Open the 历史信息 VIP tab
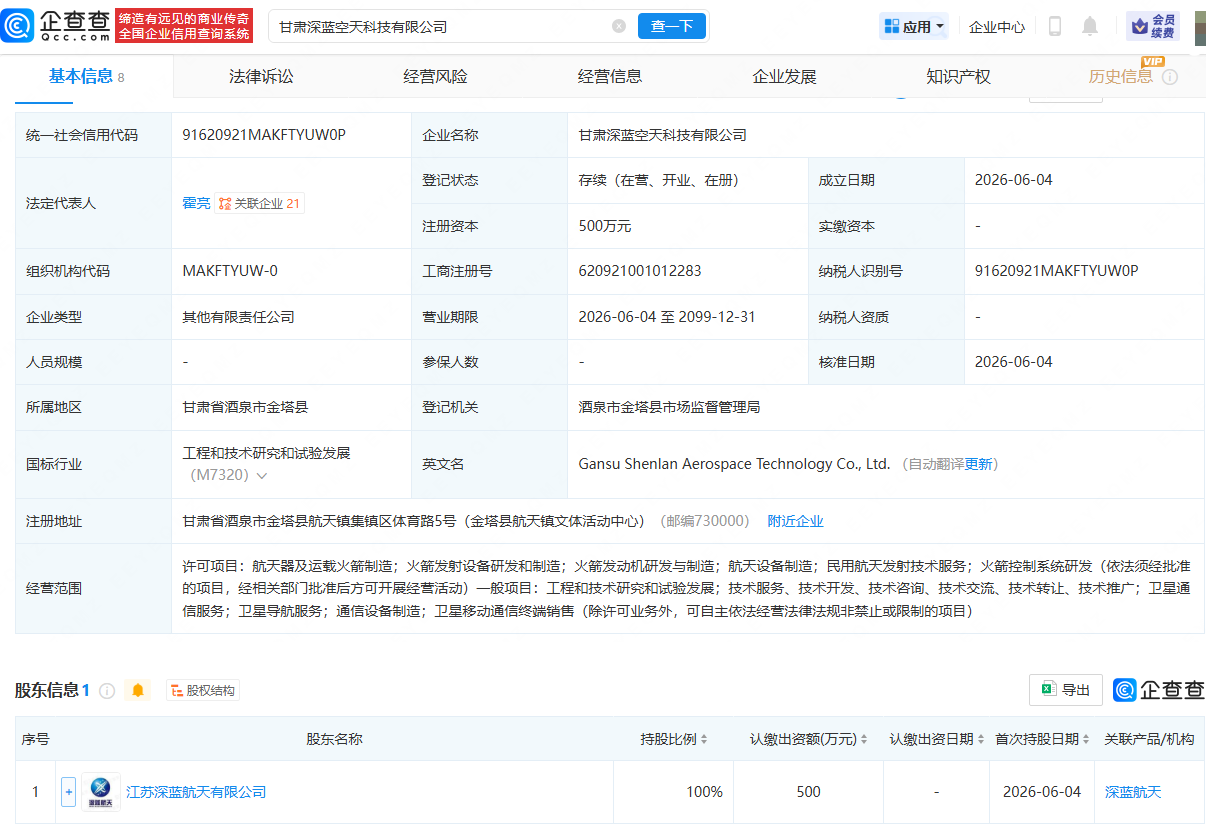Image resolution: width=1206 pixels, height=826 pixels. point(1121,76)
